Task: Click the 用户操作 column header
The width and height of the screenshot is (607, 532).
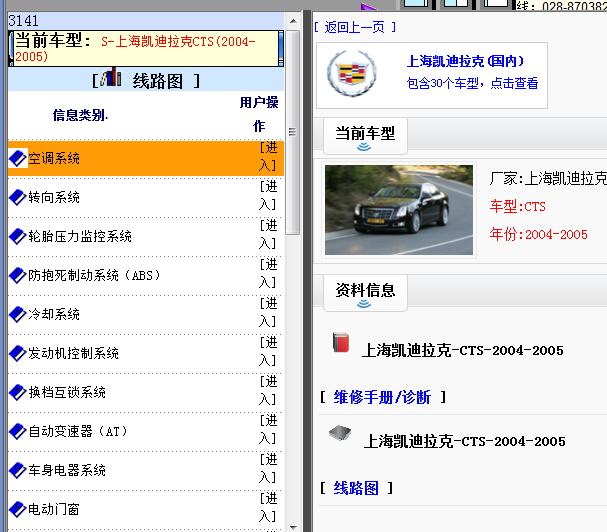Action: (259, 114)
